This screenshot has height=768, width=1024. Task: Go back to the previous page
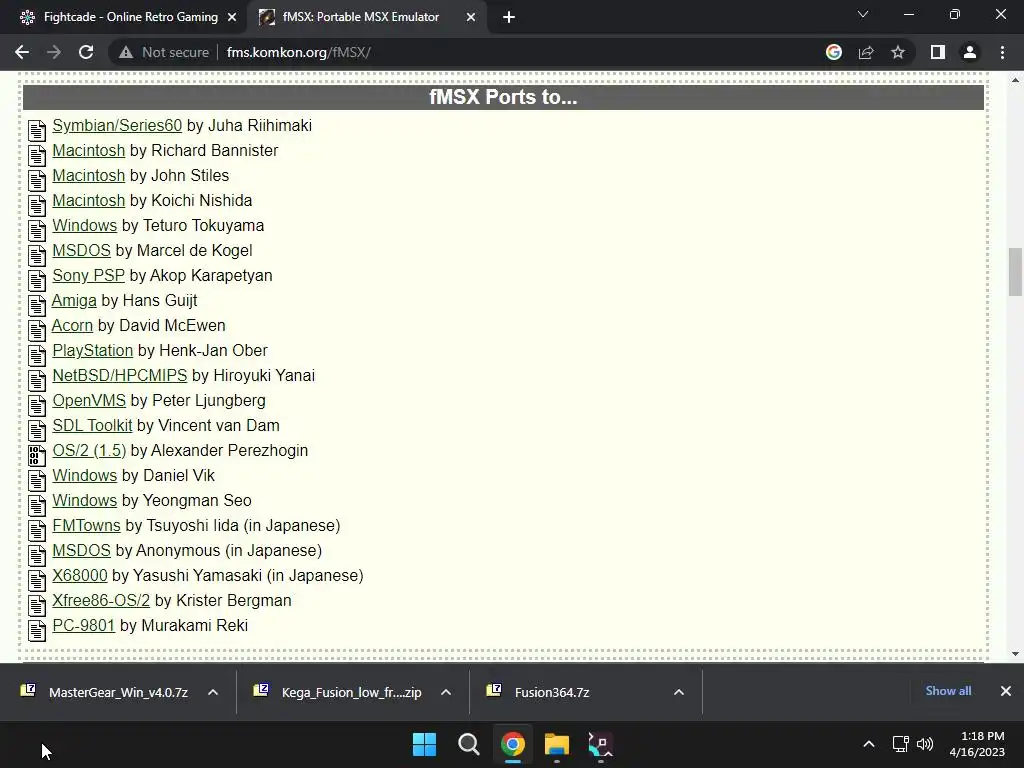point(22,52)
